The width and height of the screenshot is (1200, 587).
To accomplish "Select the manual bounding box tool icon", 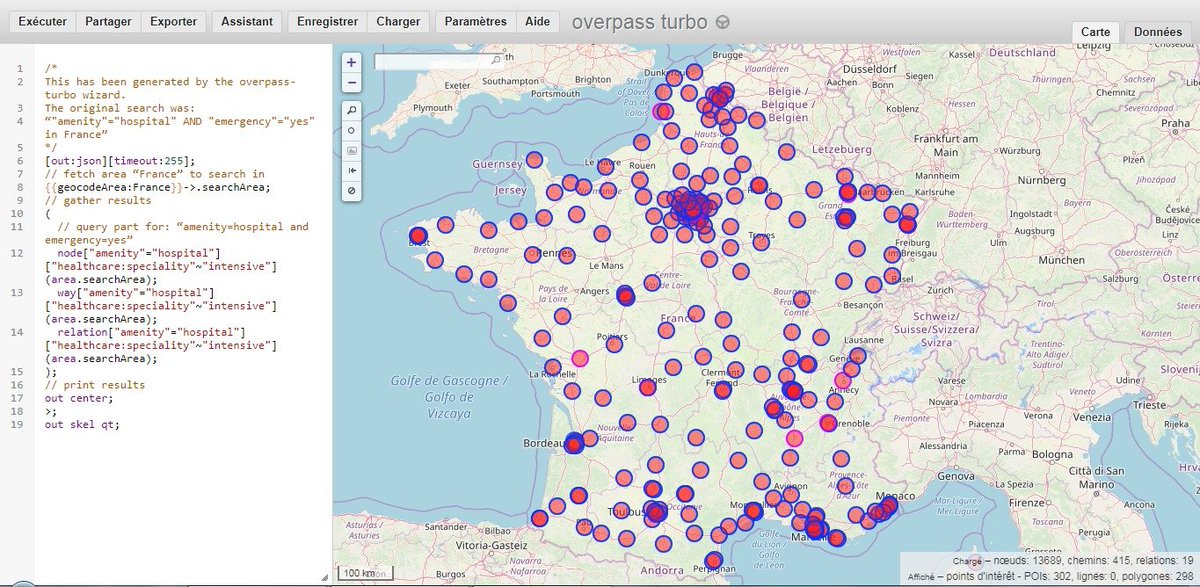I will coord(351,150).
